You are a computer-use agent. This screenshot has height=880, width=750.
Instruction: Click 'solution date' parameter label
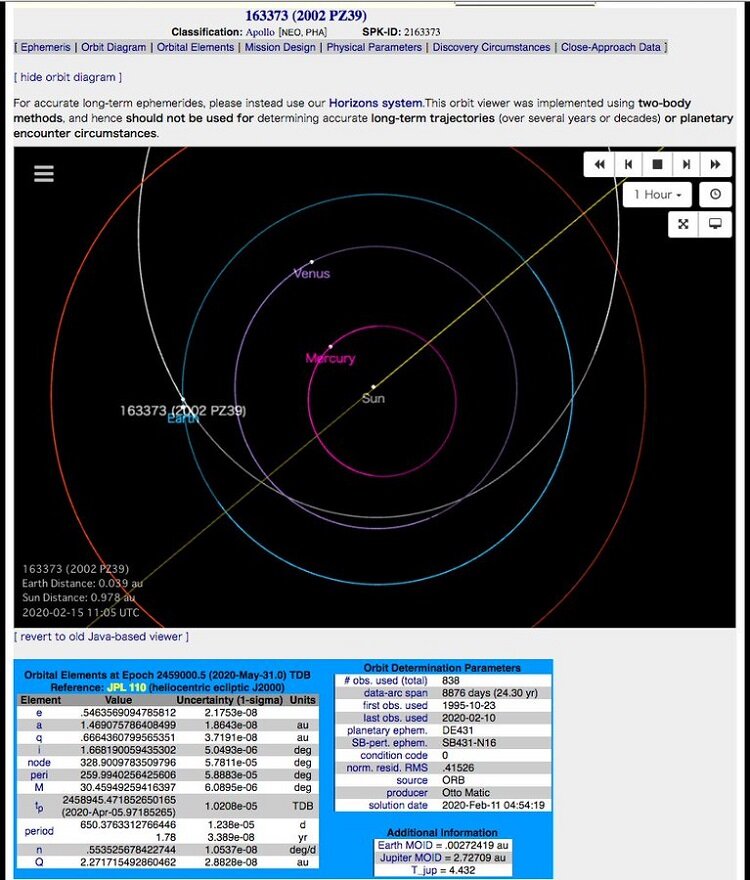398,805
